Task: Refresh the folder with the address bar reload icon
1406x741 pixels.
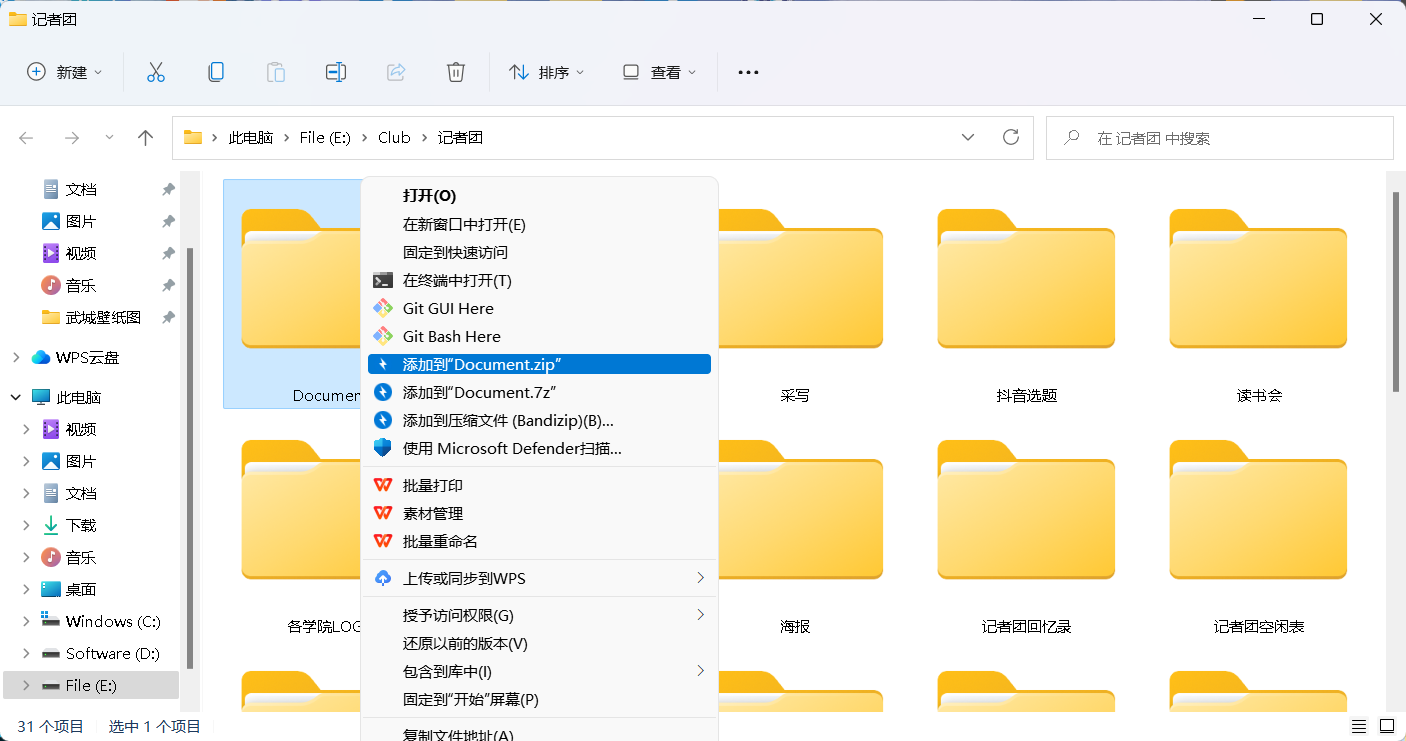Action: (x=1011, y=137)
